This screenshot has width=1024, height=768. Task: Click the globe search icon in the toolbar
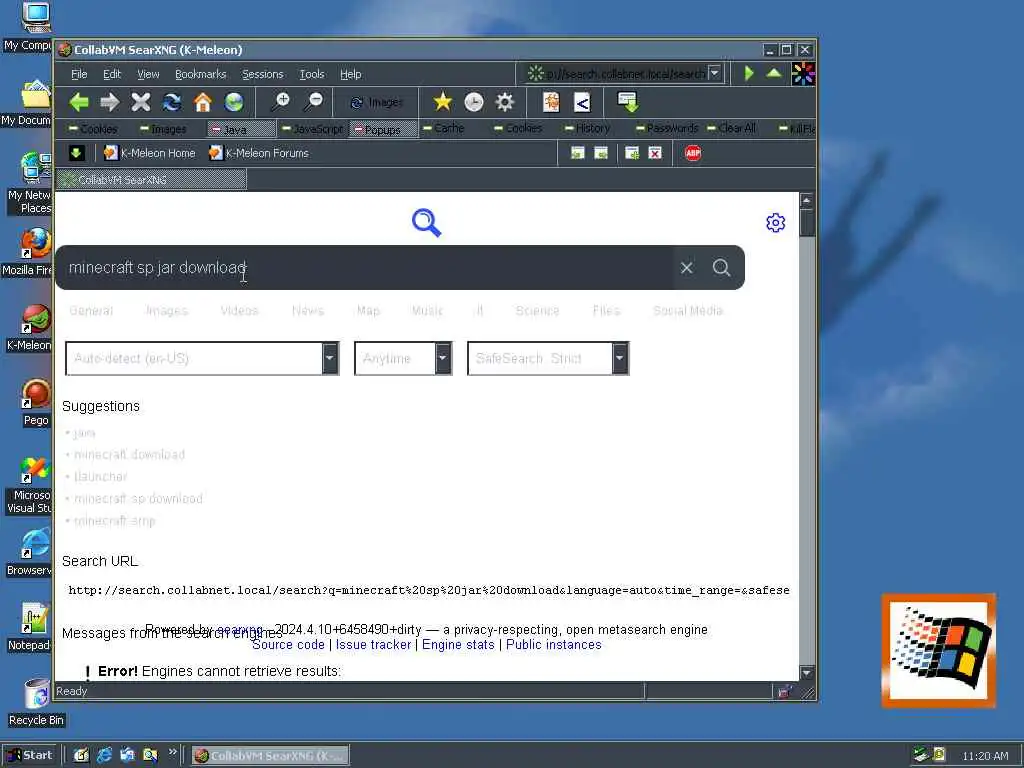tap(234, 102)
